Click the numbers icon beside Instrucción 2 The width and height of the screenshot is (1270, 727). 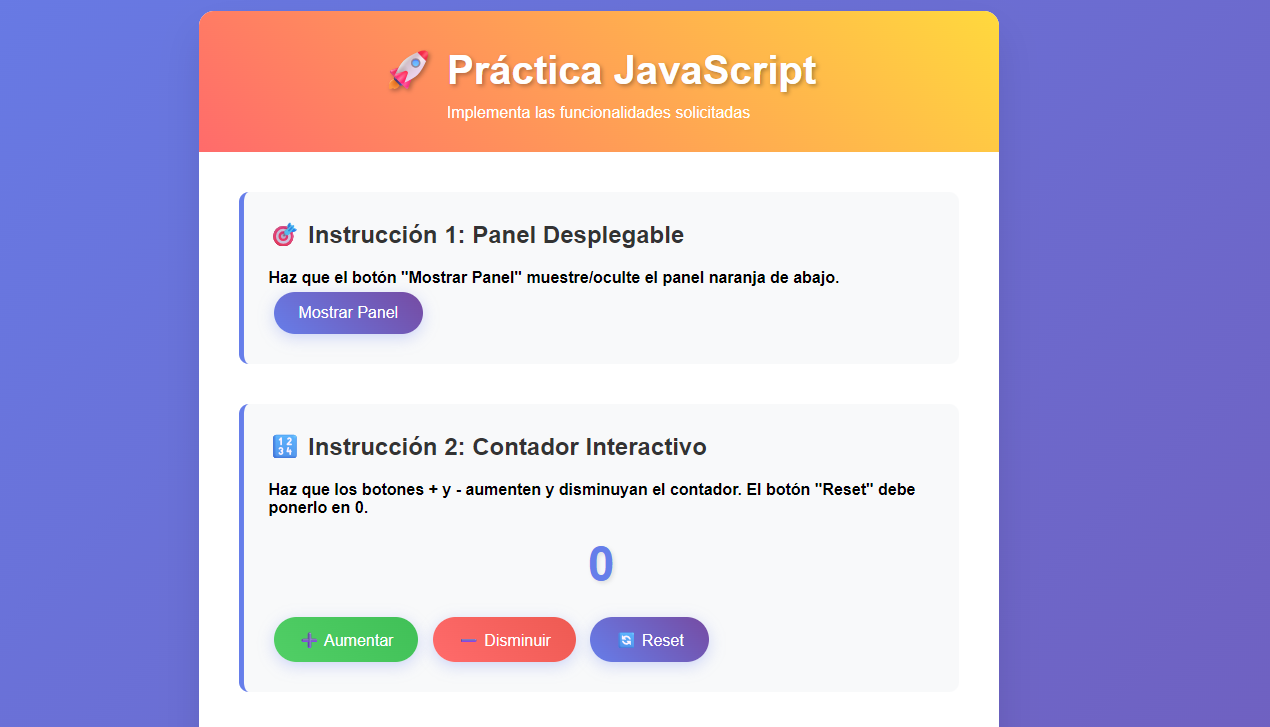[x=284, y=447]
